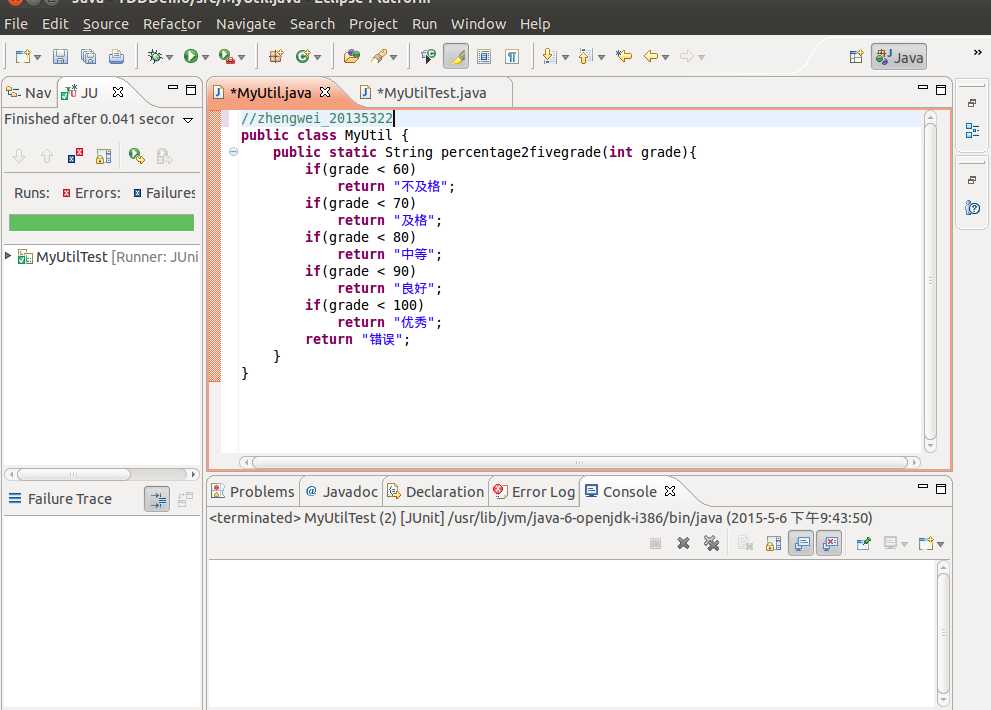Open dropdown next to External Tools icon
The height and width of the screenshot is (710, 991).
(x=241, y=58)
